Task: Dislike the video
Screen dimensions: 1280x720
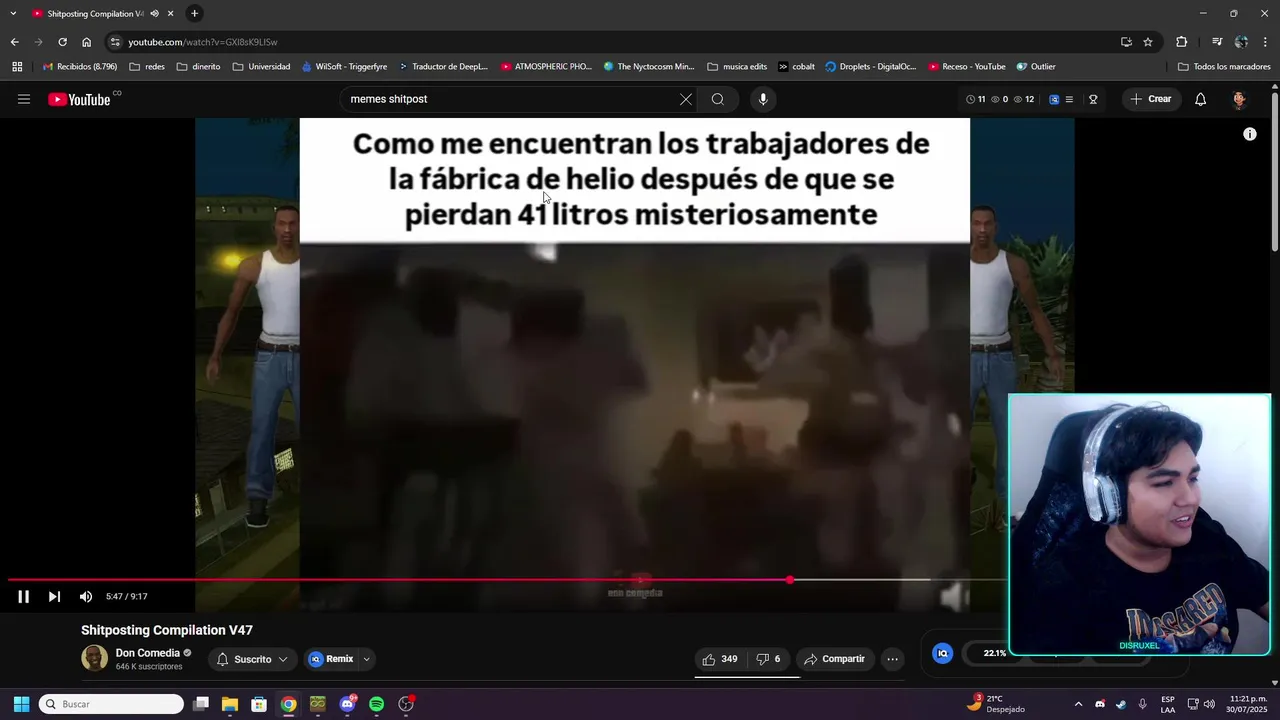Action: (768, 659)
